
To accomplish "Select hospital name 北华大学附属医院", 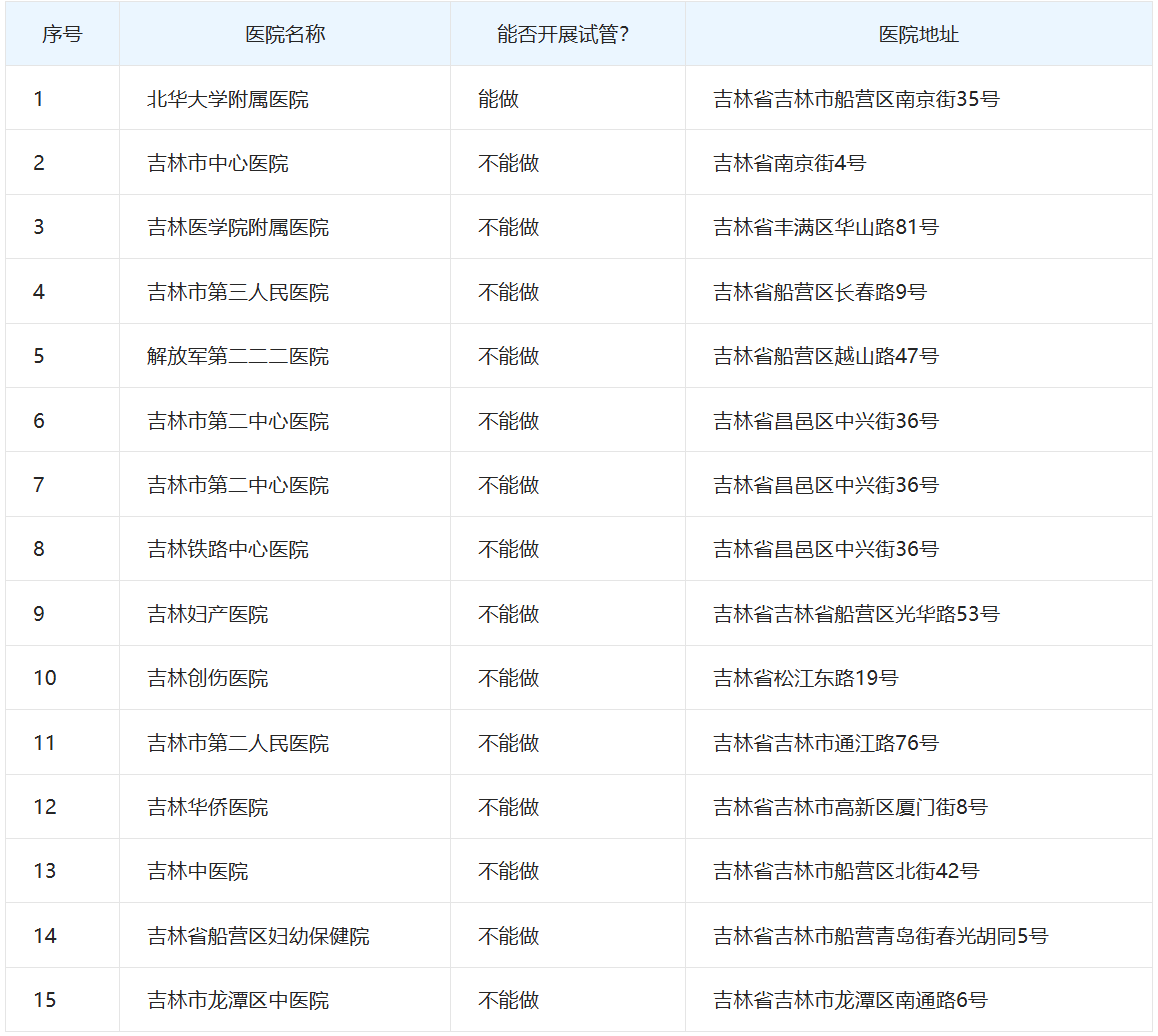I will tap(227, 99).
